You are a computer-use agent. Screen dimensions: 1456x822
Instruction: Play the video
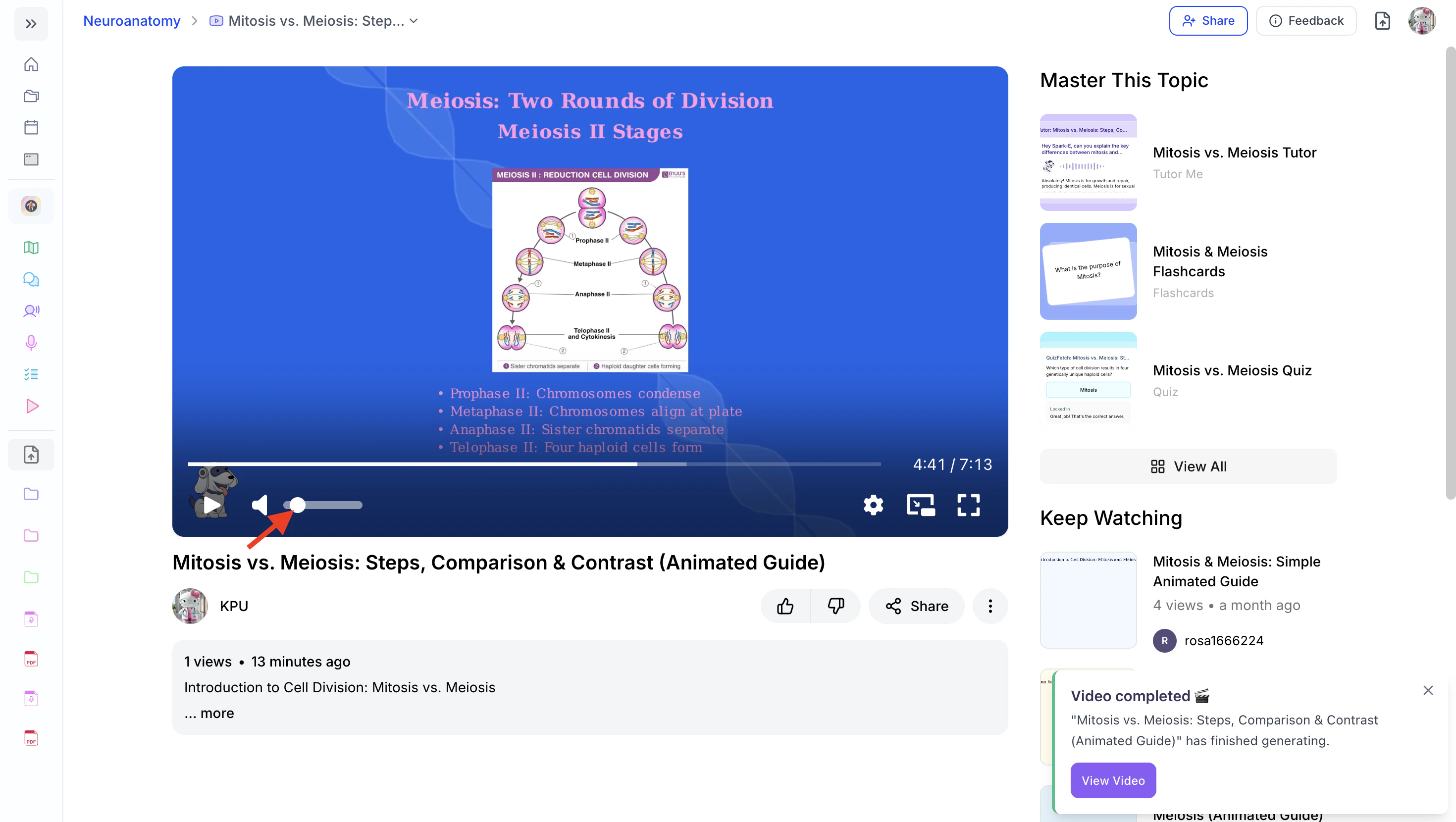pos(212,505)
